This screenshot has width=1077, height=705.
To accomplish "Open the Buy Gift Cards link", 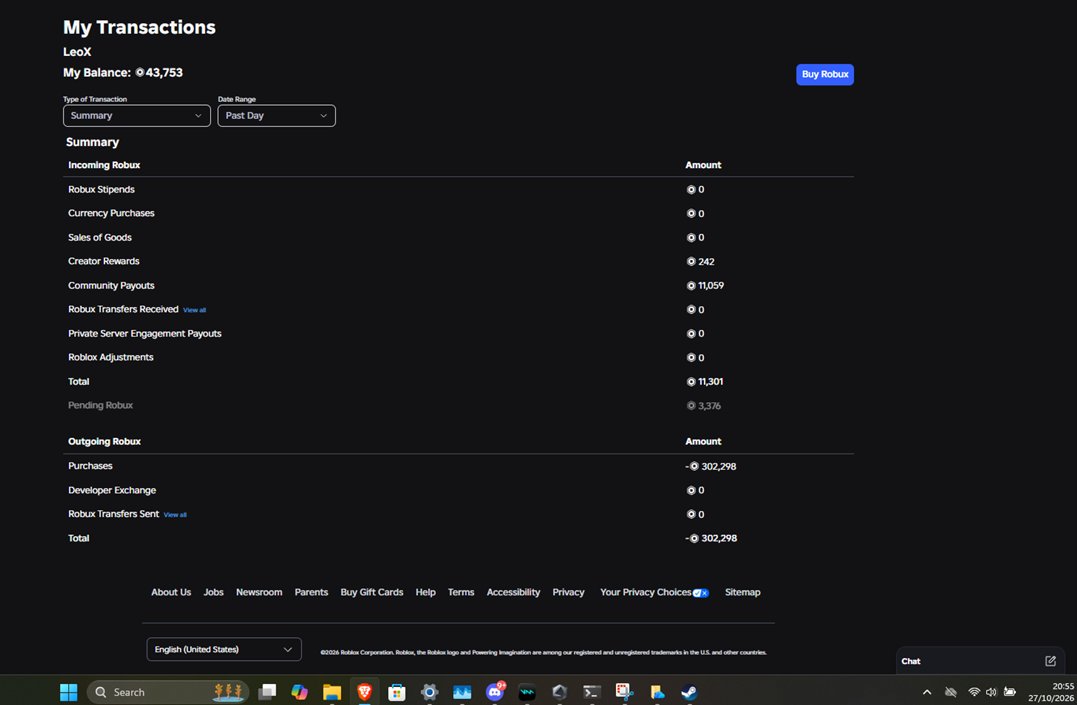I will 372,592.
